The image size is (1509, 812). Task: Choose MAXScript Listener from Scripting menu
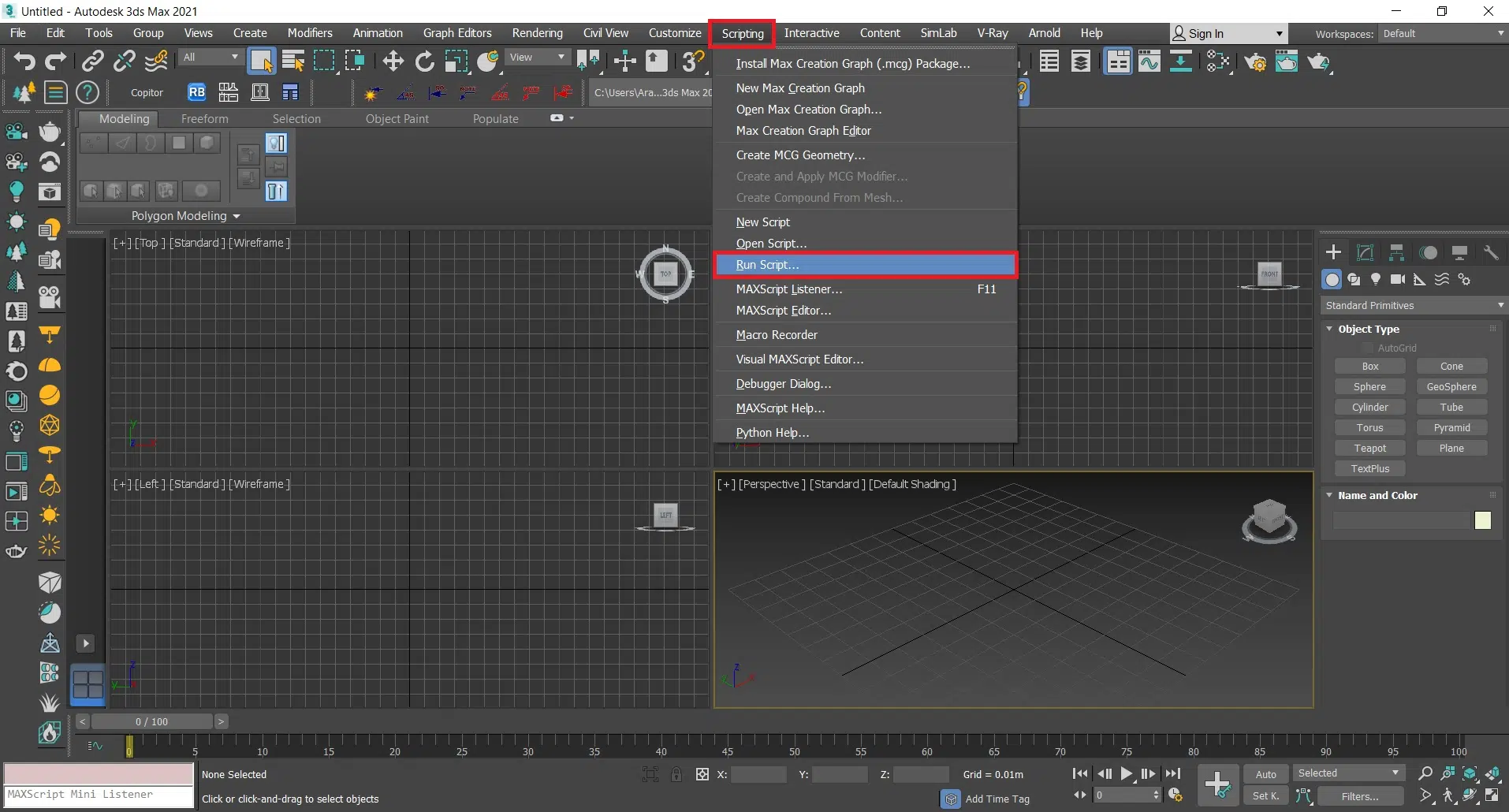tap(788, 289)
